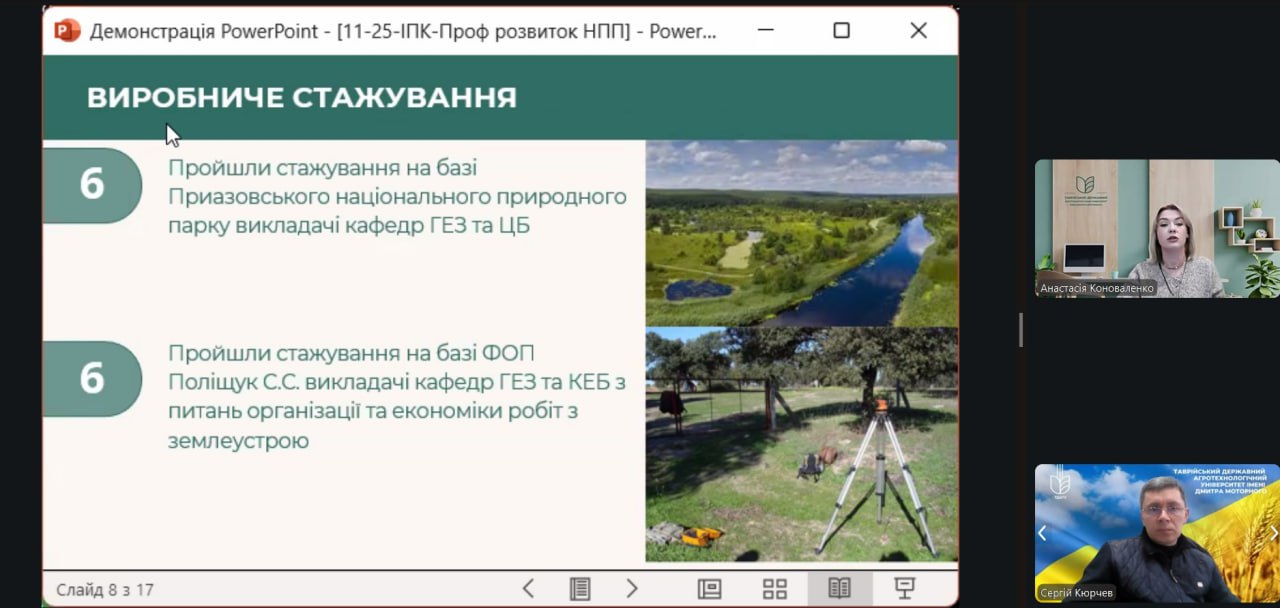
Task: Click the right arrow on Сергій Кюрчев tile
Action: tap(1273, 533)
